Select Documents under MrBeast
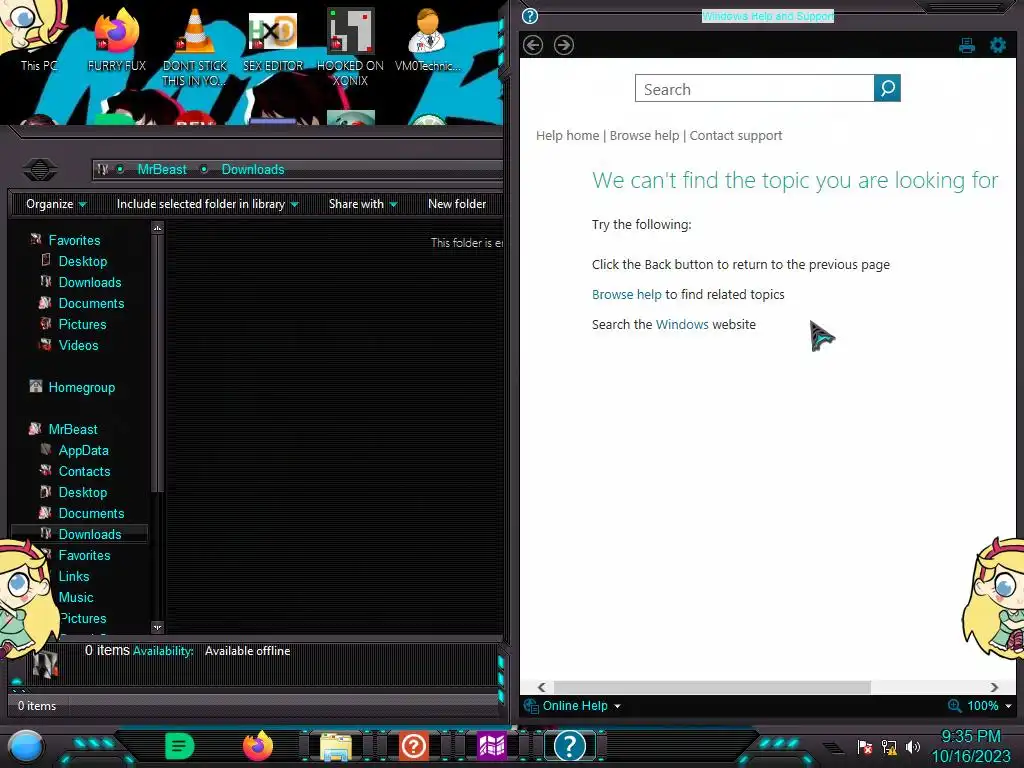 [91, 513]
